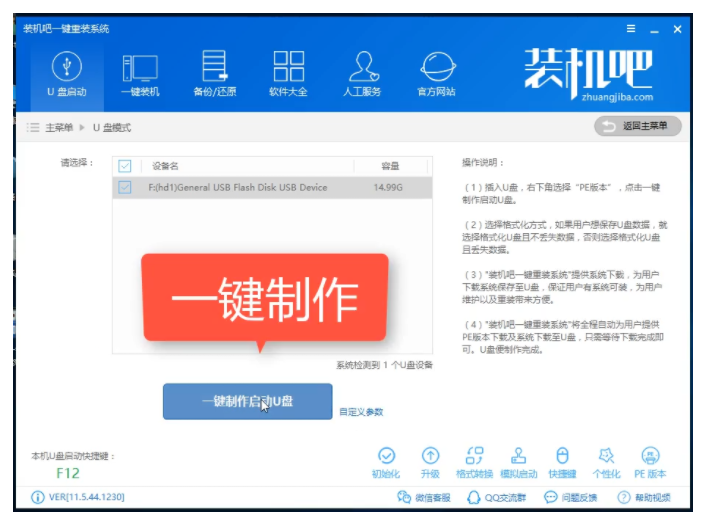Click 主菜单 in the breadcrumb
The height and width of the screenshot is (524, 704).
click(59, 127)
